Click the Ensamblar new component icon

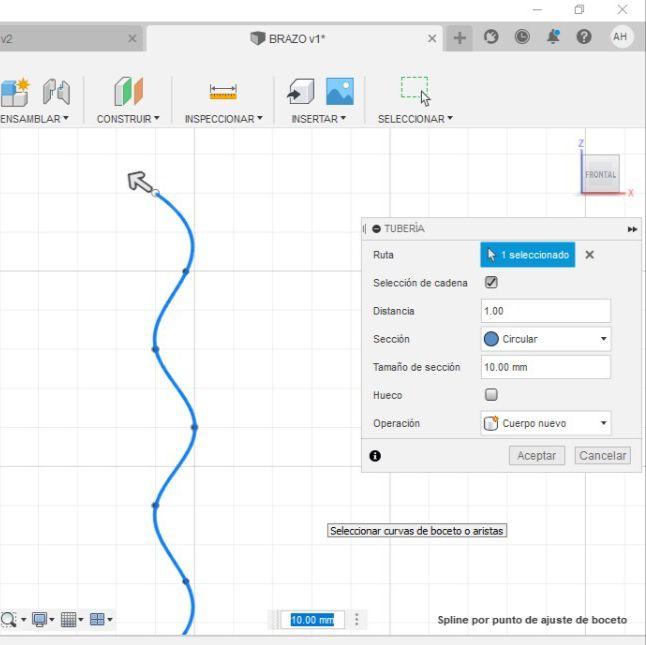[x=15, y=92]
